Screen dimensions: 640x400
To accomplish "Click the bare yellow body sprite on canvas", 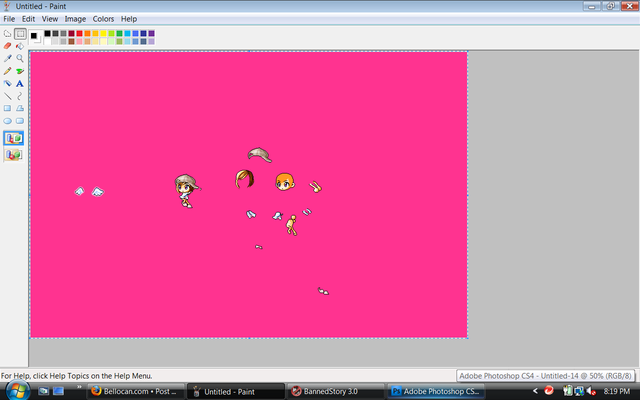I will (291, 225).
